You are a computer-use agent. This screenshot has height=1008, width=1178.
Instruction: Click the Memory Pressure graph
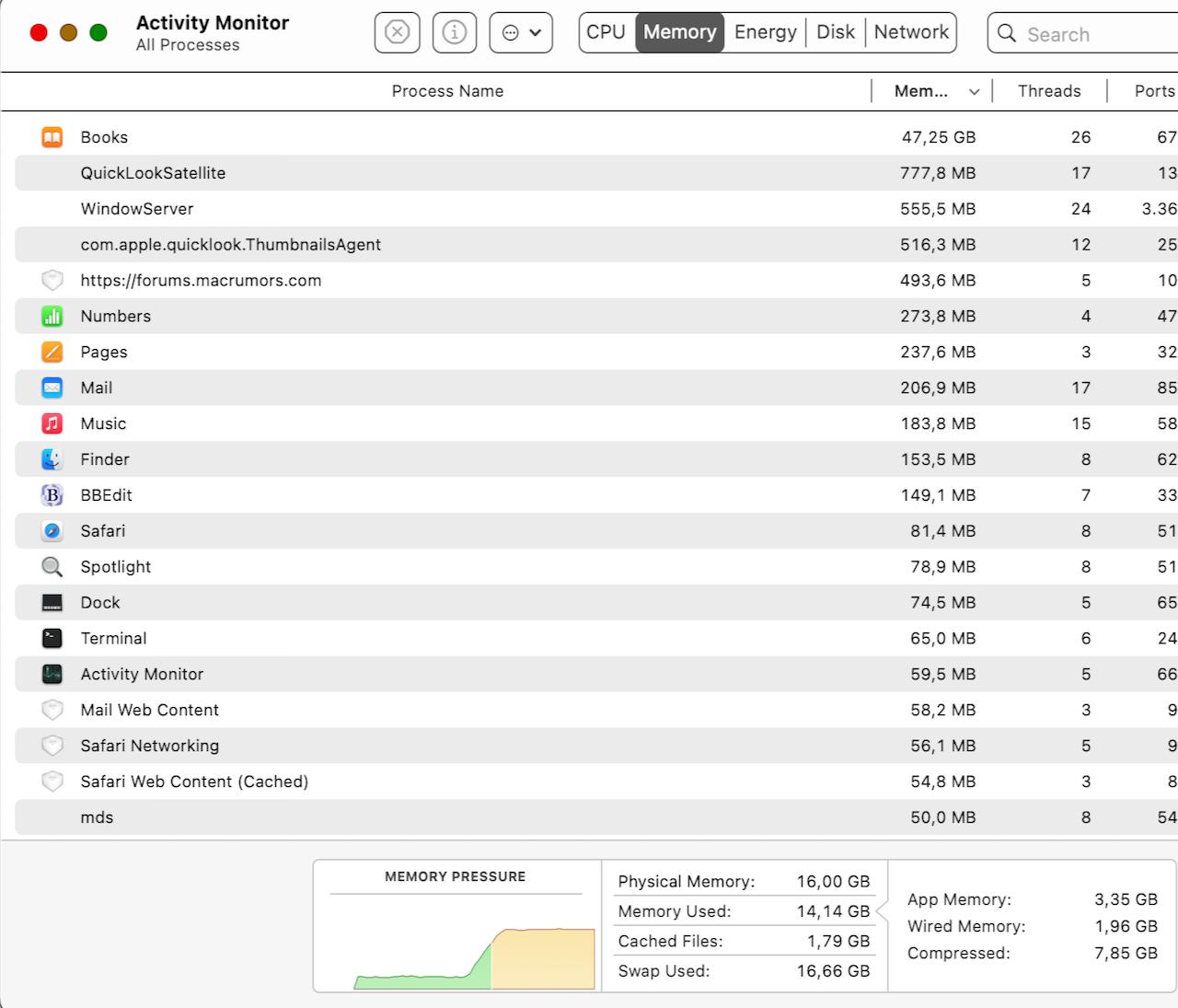click(x=474, y=957)
